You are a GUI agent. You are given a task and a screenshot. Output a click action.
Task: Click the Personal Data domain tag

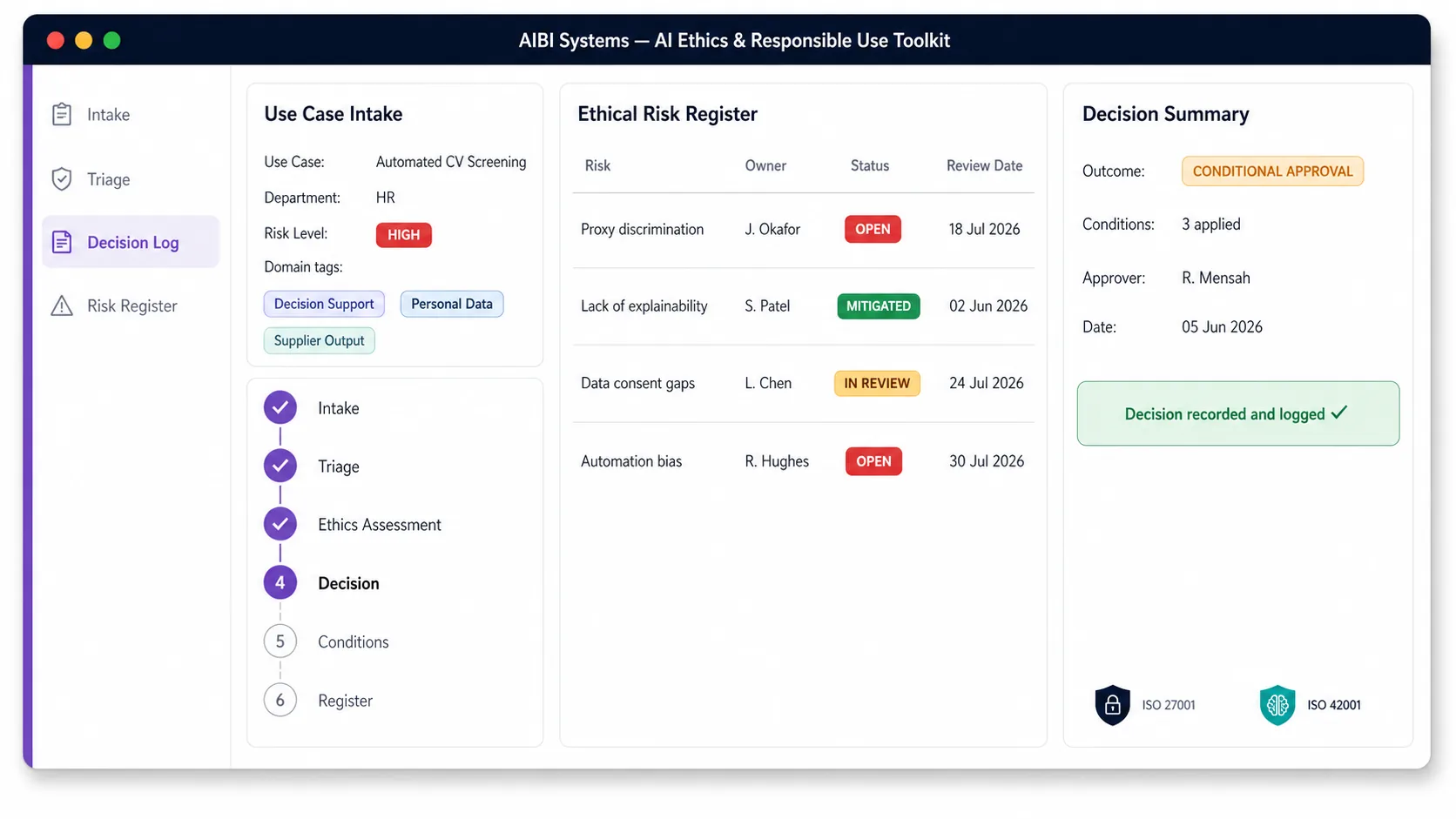[452, 304]
